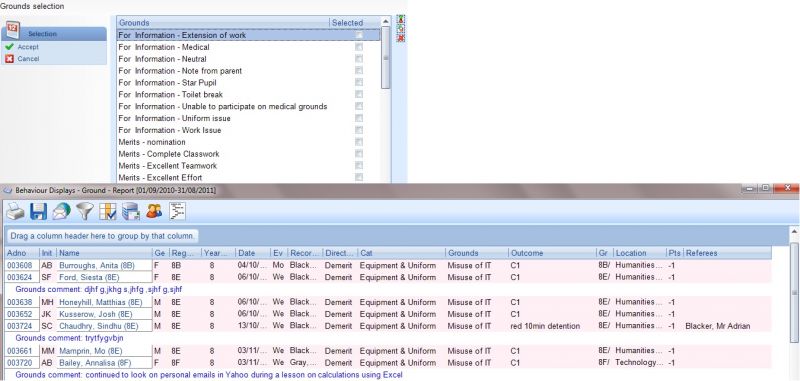Click the email envelope icon in the report toolbar
The height and width of the screenshot is (381, 800).
(x=61, y=211)
